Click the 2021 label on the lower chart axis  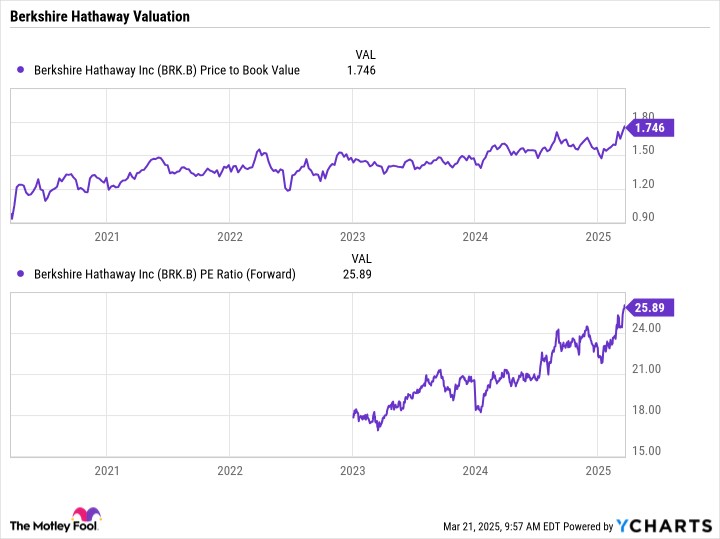tap(106, 469)
